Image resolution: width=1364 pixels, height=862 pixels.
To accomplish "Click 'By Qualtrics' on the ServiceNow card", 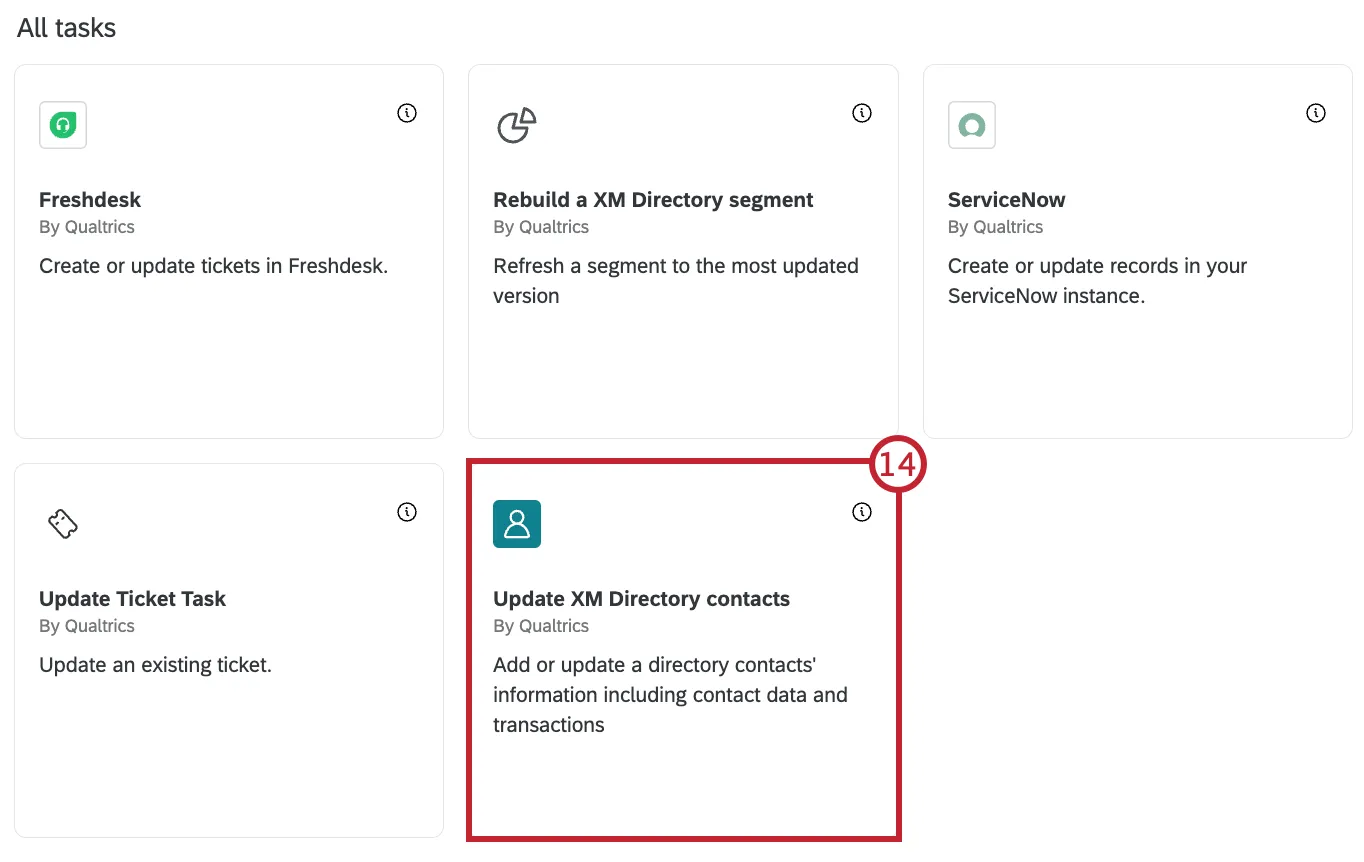I will (x=996, y=227).
